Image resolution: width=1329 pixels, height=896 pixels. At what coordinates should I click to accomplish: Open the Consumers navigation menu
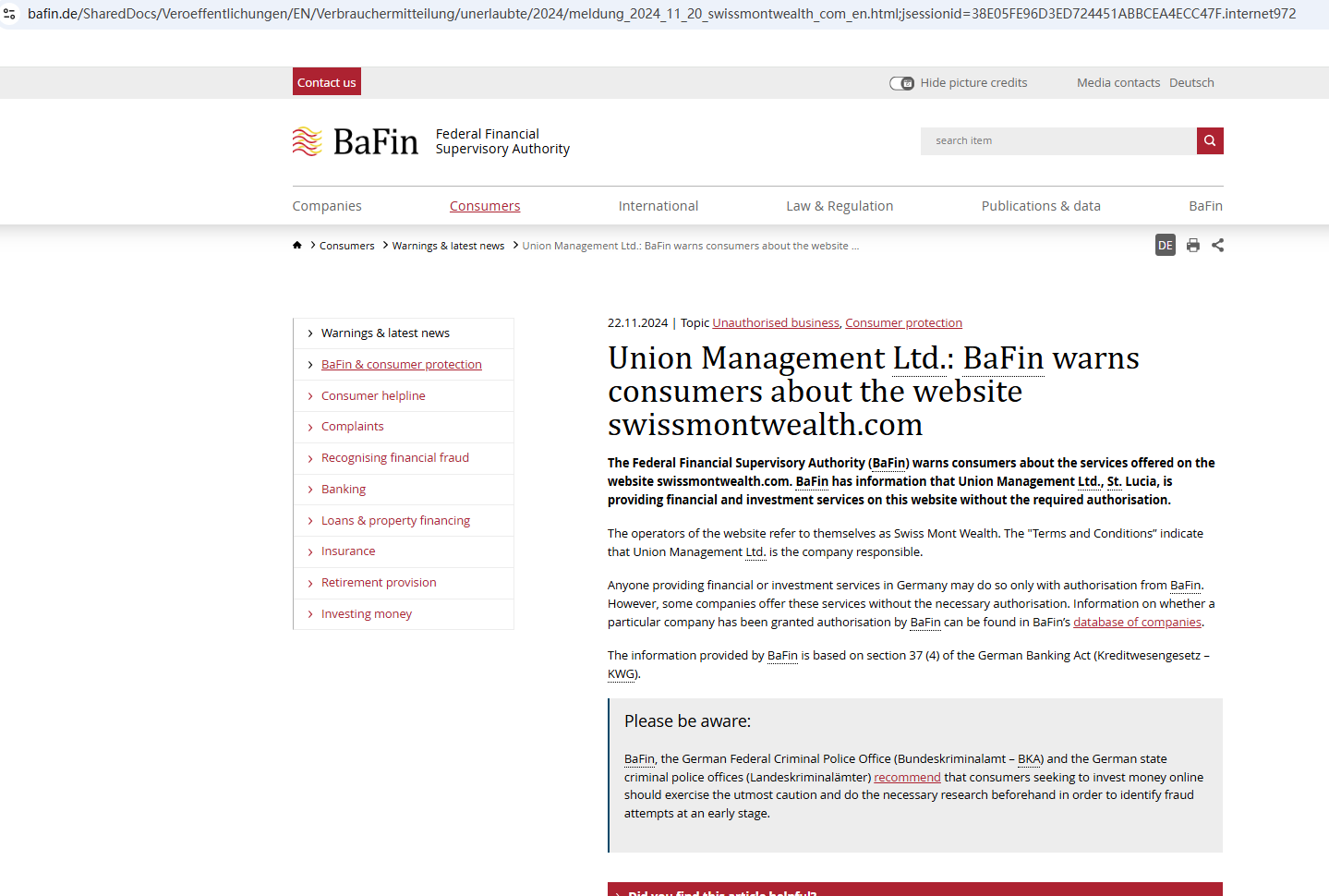click(485, 206)
